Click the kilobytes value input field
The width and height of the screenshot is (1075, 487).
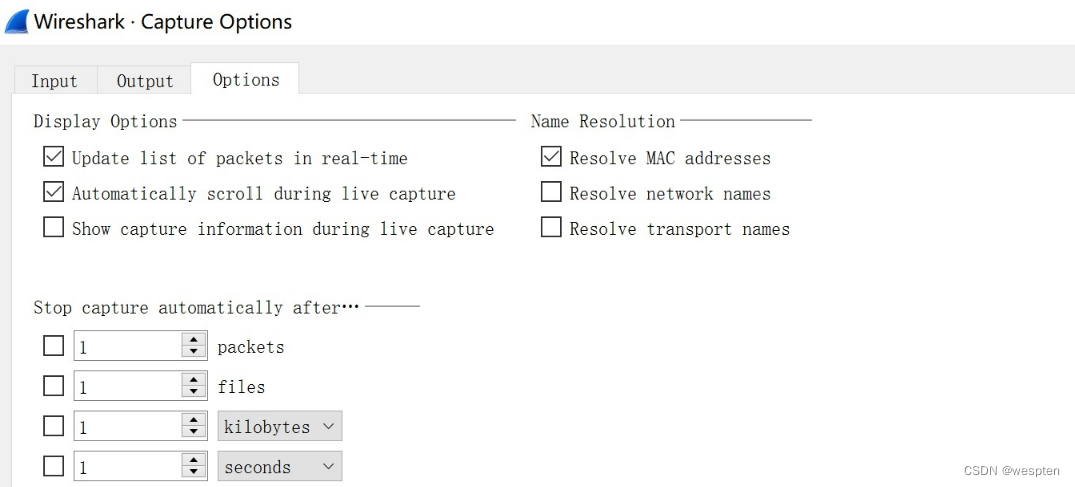(128, 427)
